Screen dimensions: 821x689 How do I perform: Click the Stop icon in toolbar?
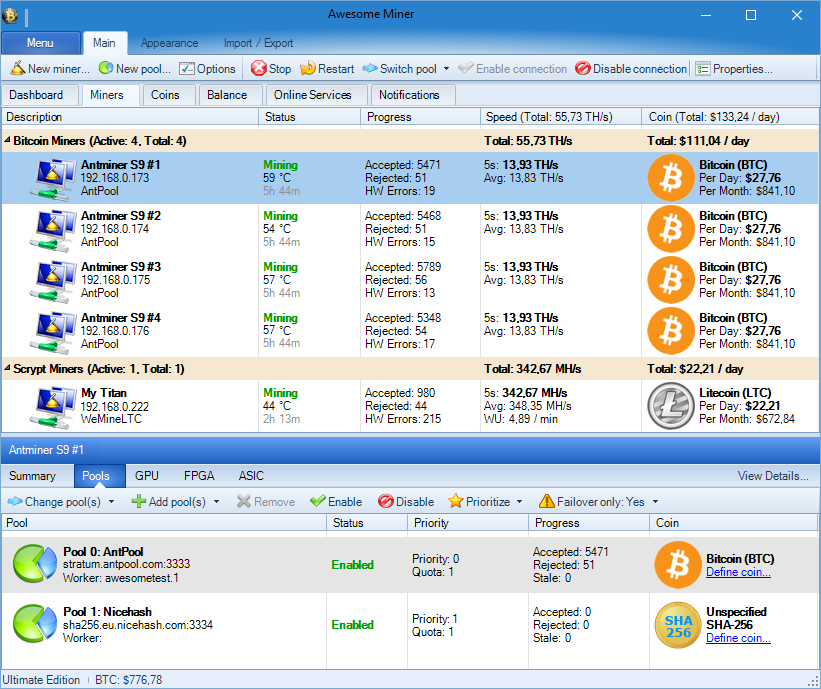(x=259, y=68)
